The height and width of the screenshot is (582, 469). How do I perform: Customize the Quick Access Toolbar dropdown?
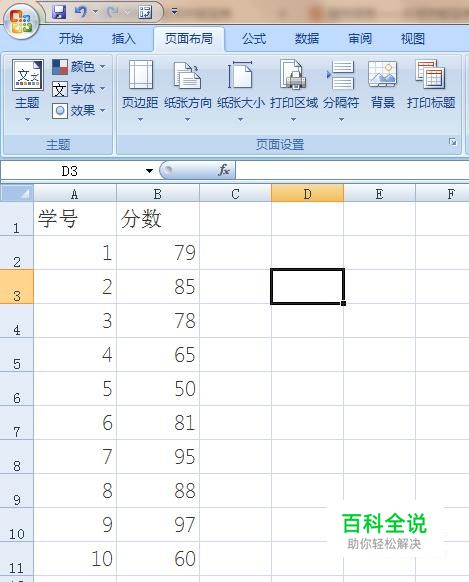point(174,12)
